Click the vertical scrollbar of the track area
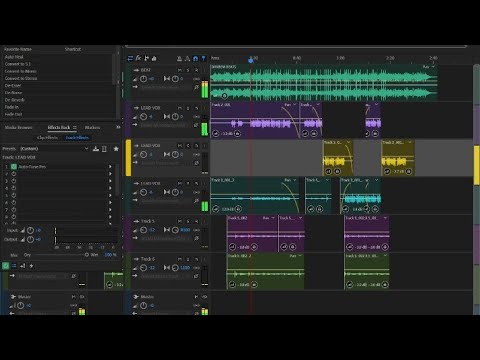Viewport: 480px width, 360px height. click(x=476, y=188)
